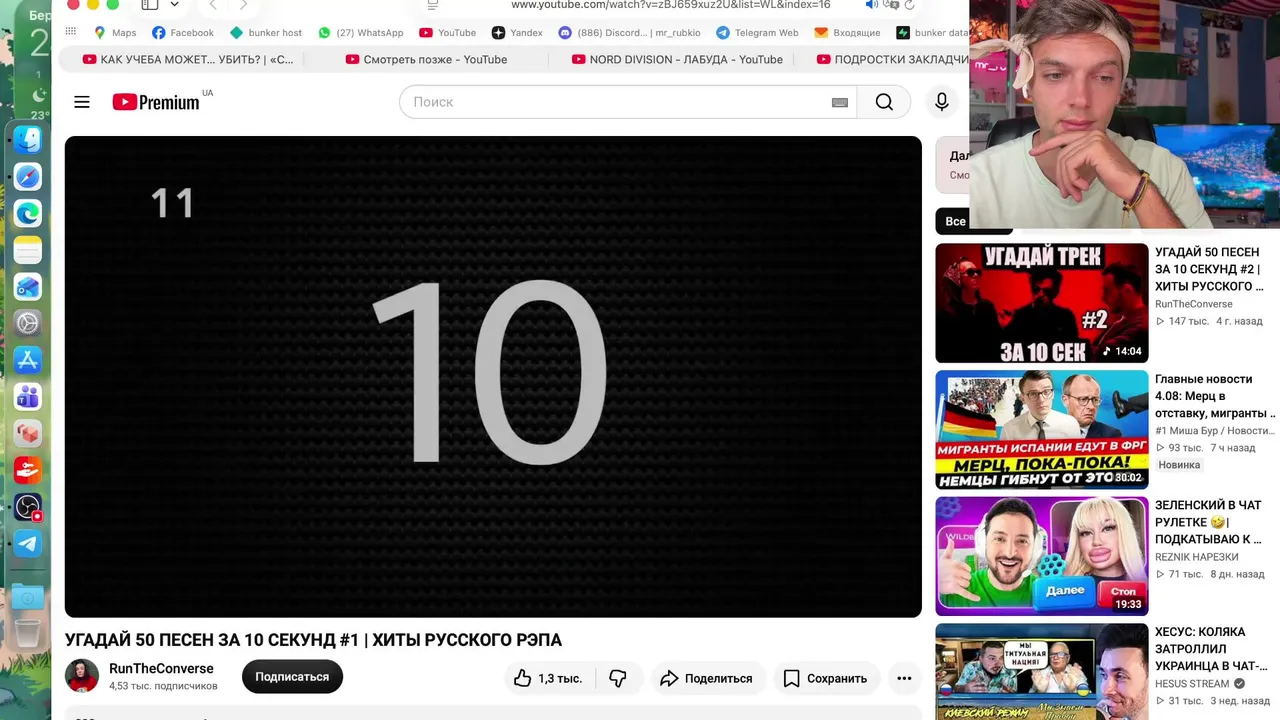Open the Зеленский в чат рулетке thumbnail
This screenshot has height=720, width=1280.
click(1041, 556)
